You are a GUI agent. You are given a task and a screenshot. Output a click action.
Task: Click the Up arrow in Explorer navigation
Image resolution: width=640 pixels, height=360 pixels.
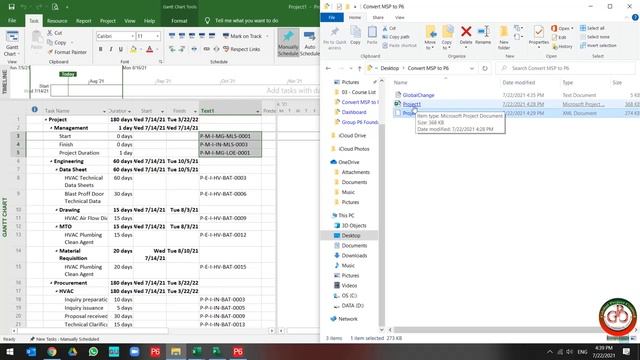pyautogui.click(x=359, y=68)
